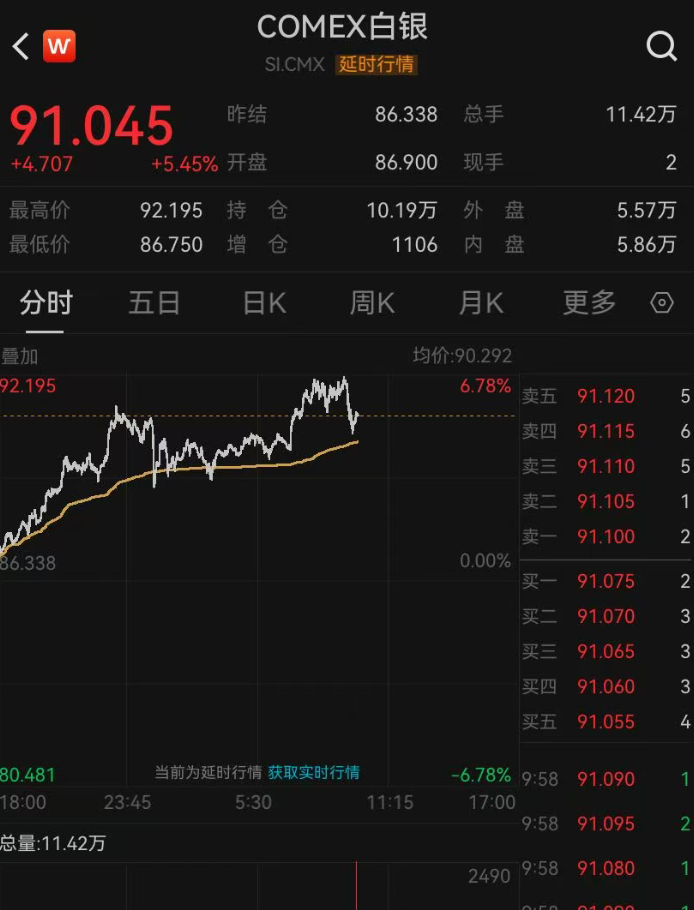Tap 获取实时行情 link

[313, 772]
